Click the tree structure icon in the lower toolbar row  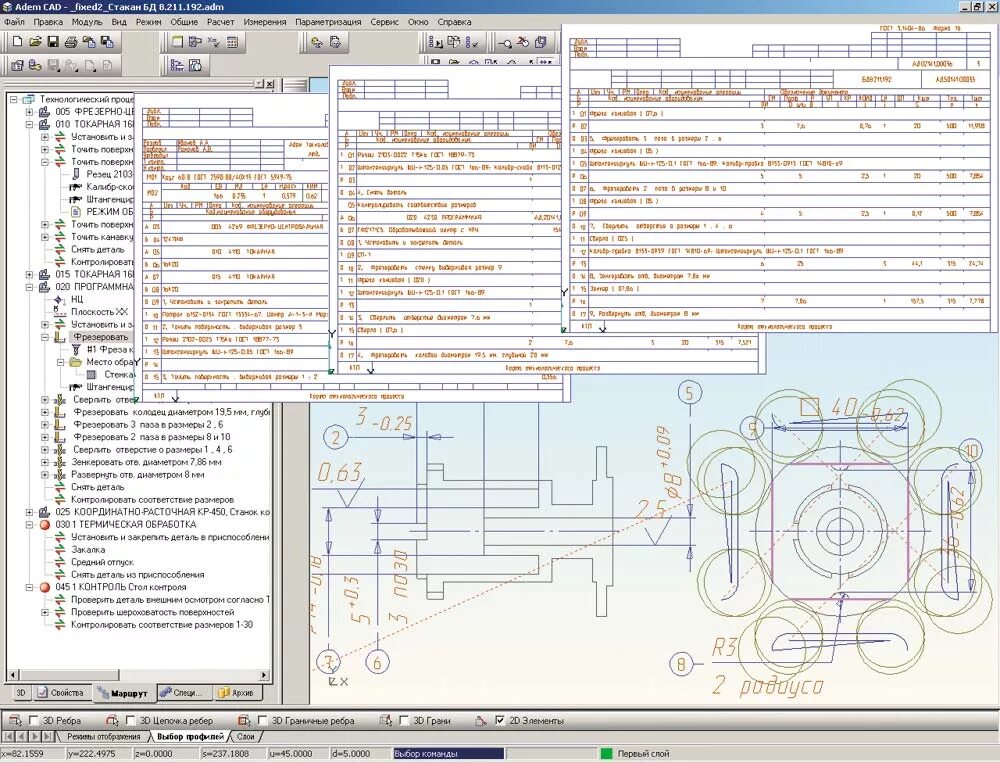177,64
